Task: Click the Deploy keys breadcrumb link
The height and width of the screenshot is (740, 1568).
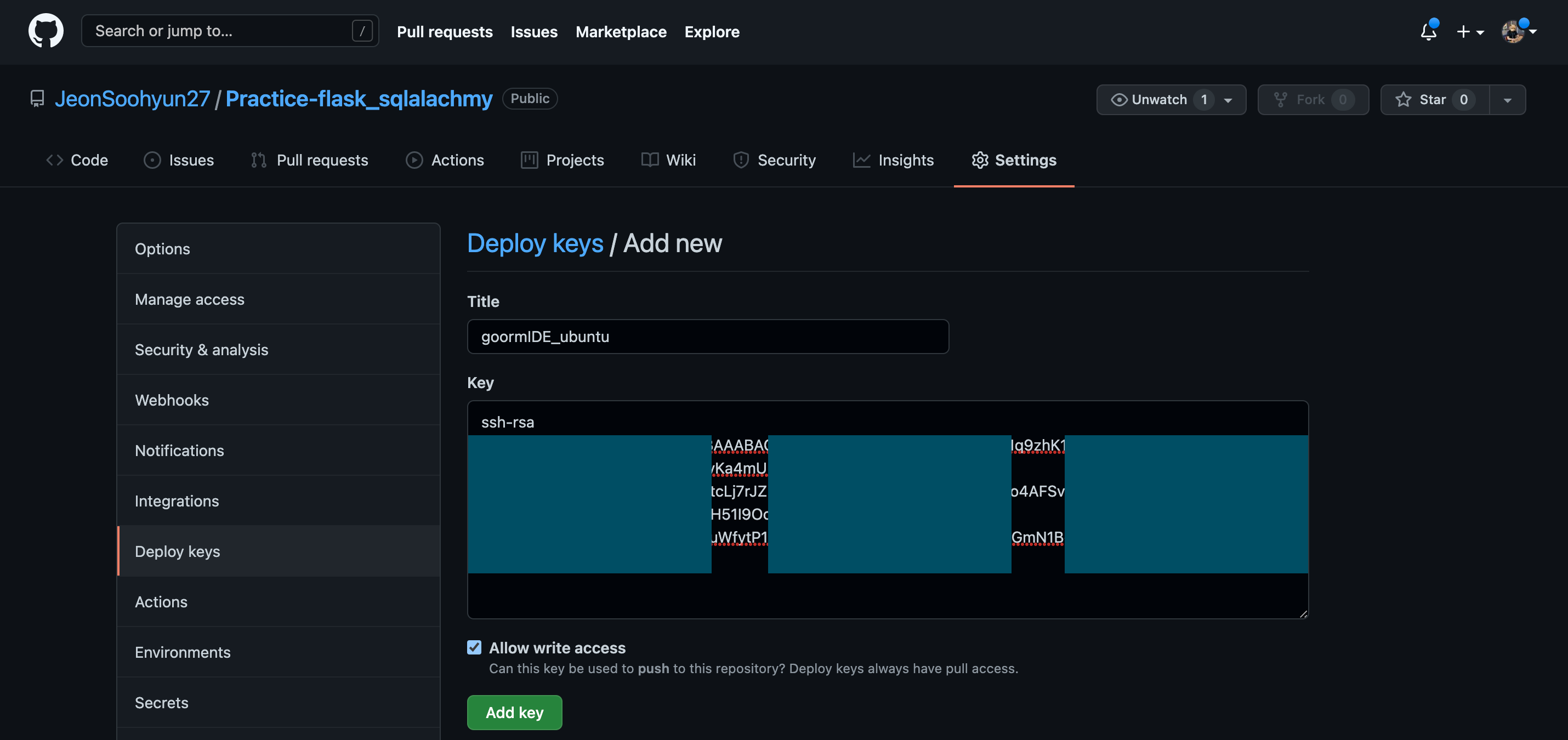Action: click(x=535, y=243)
